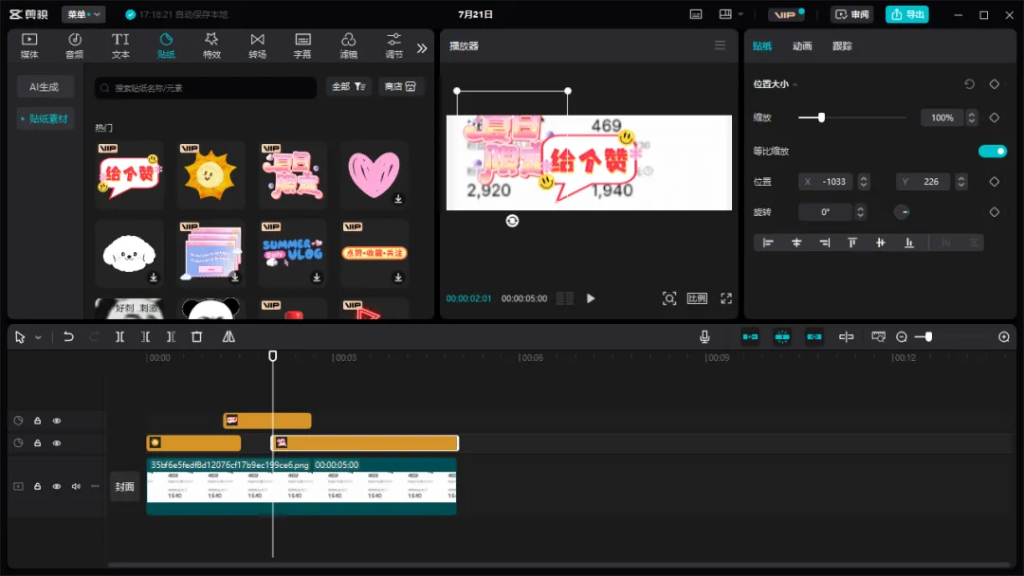Switch to the 滤镜 filters tab
The image size is (1024, 576).
pyautogui.click(x=348, y=46)
